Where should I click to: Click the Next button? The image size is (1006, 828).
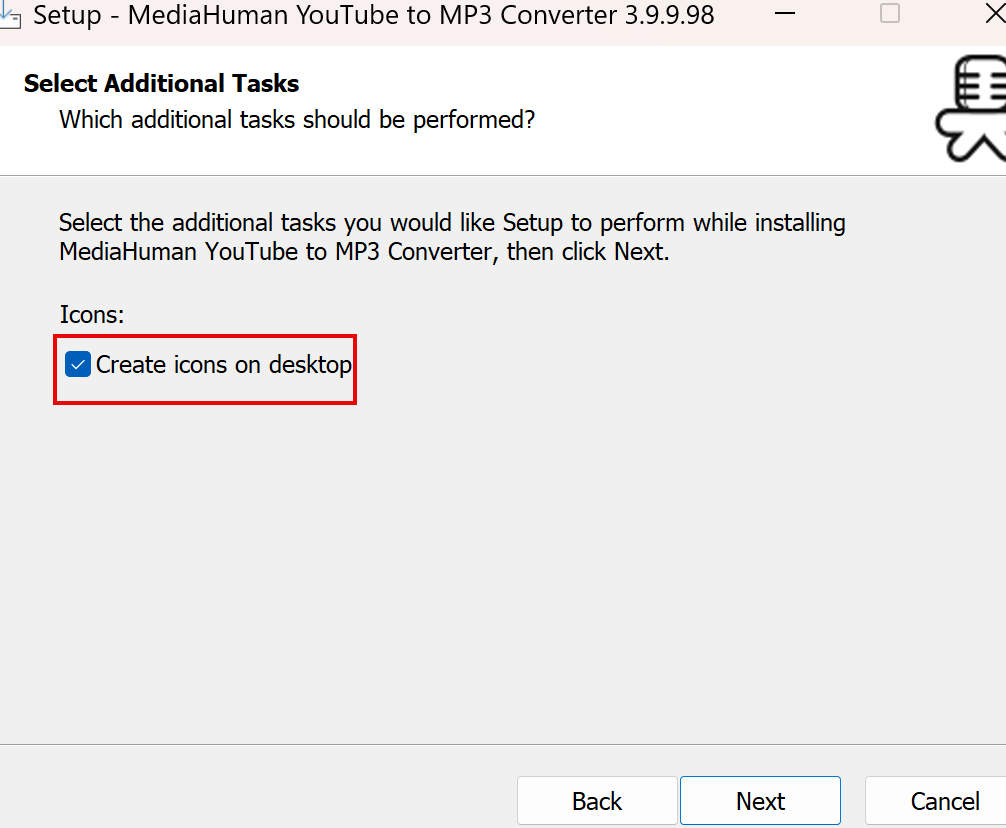pos(760,801)
